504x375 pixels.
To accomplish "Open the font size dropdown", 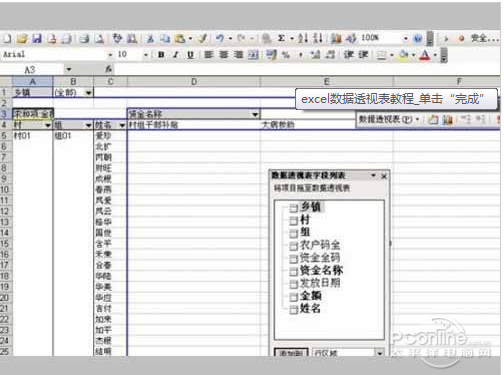I will [x=146, y=55].
